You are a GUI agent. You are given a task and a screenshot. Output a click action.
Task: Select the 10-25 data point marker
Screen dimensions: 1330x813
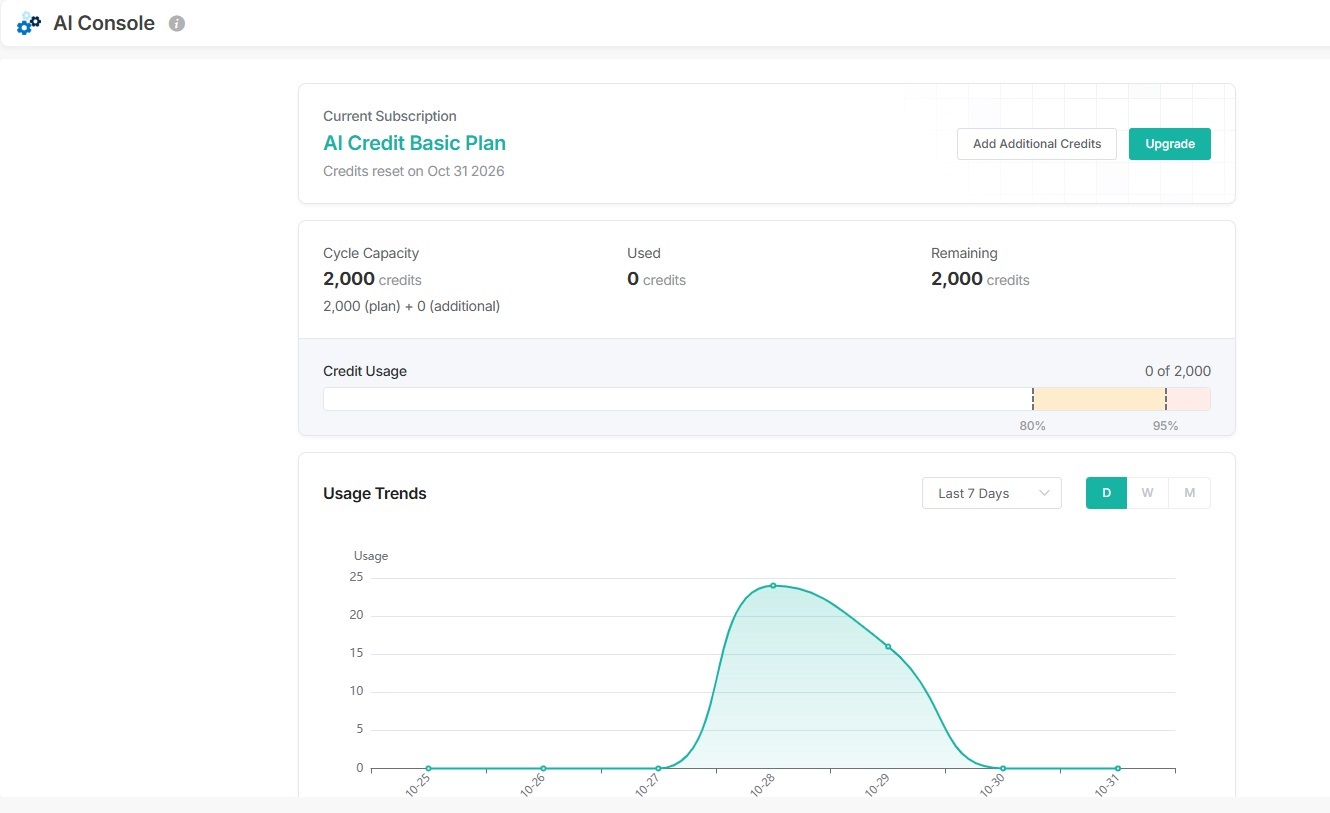429,768
